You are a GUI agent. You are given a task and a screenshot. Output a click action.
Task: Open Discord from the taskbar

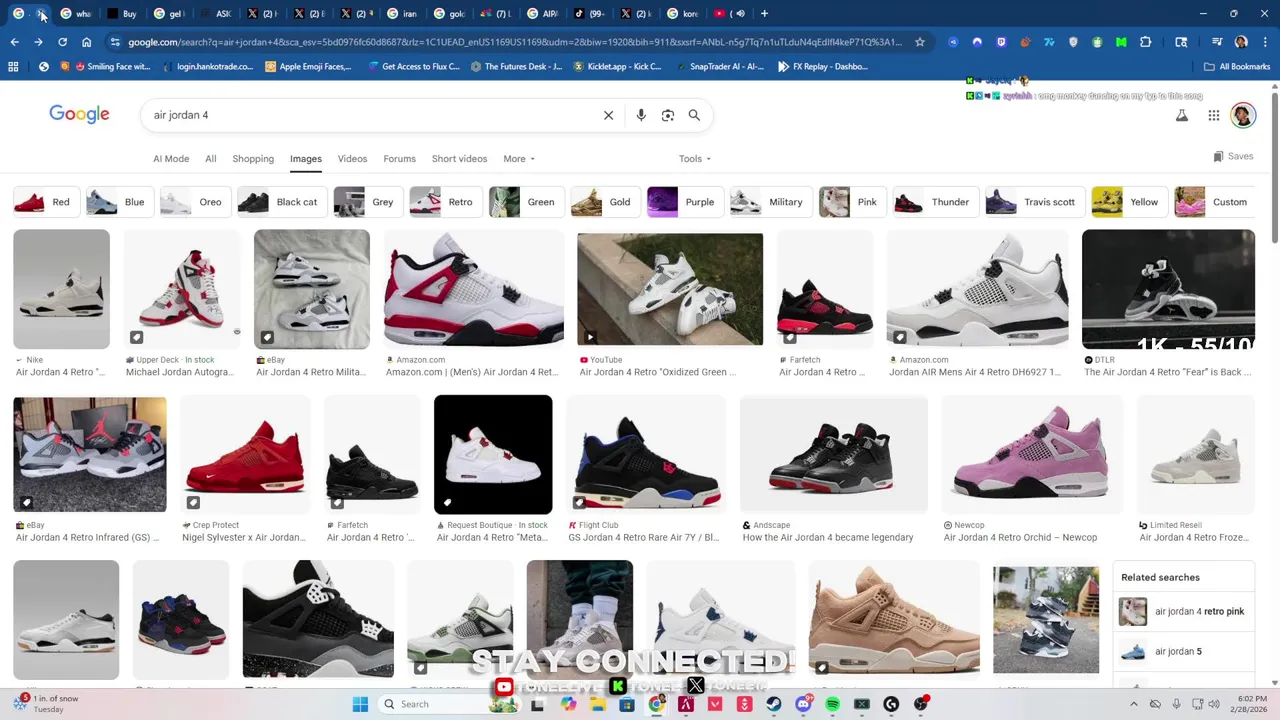pyautogui.click(x=803, y=704)
